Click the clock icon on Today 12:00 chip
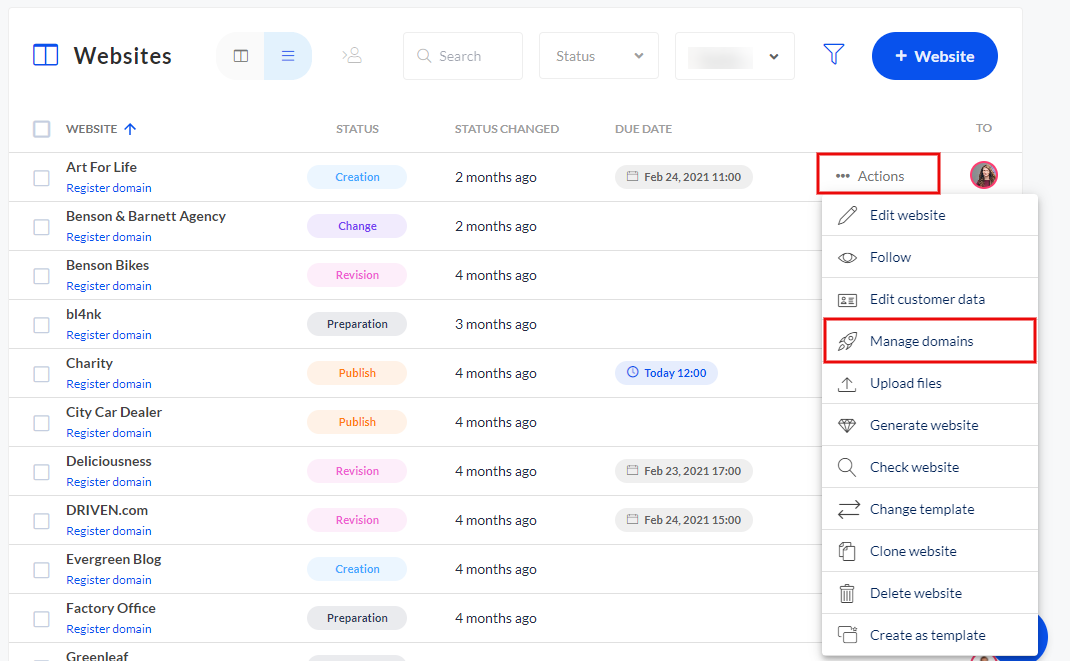The width and height of the screenshot is (1070, 661). (631, 372)
